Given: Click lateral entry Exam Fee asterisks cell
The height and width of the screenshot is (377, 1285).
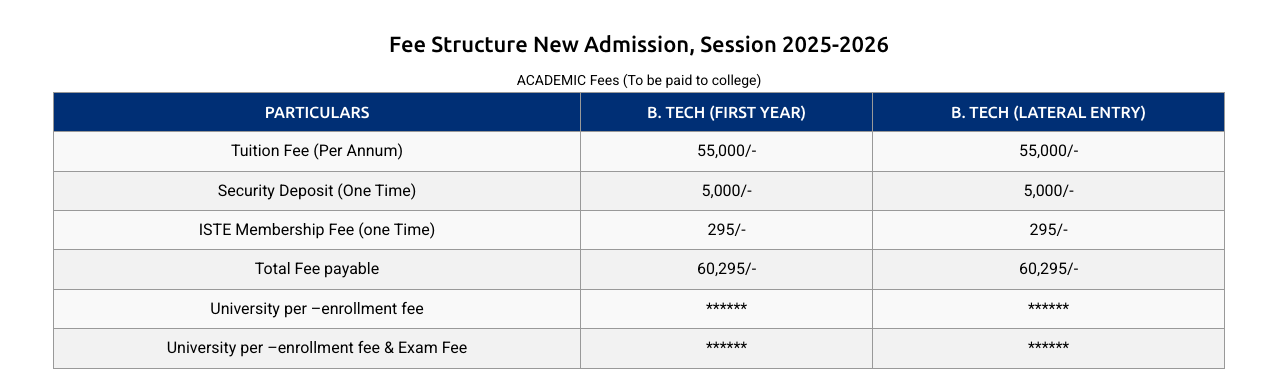Looking at the screenshot, I should [1048, 348].
